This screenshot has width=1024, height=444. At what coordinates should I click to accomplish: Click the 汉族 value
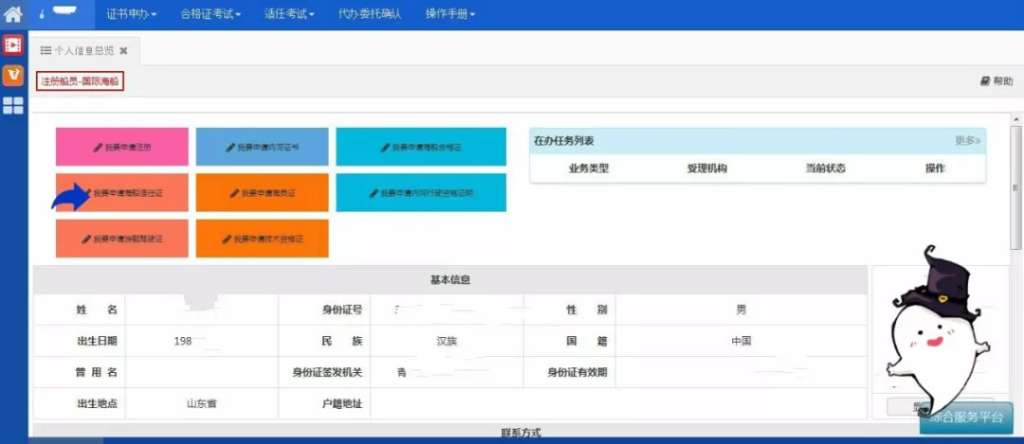pyautogui.click(x=447, y=341)
